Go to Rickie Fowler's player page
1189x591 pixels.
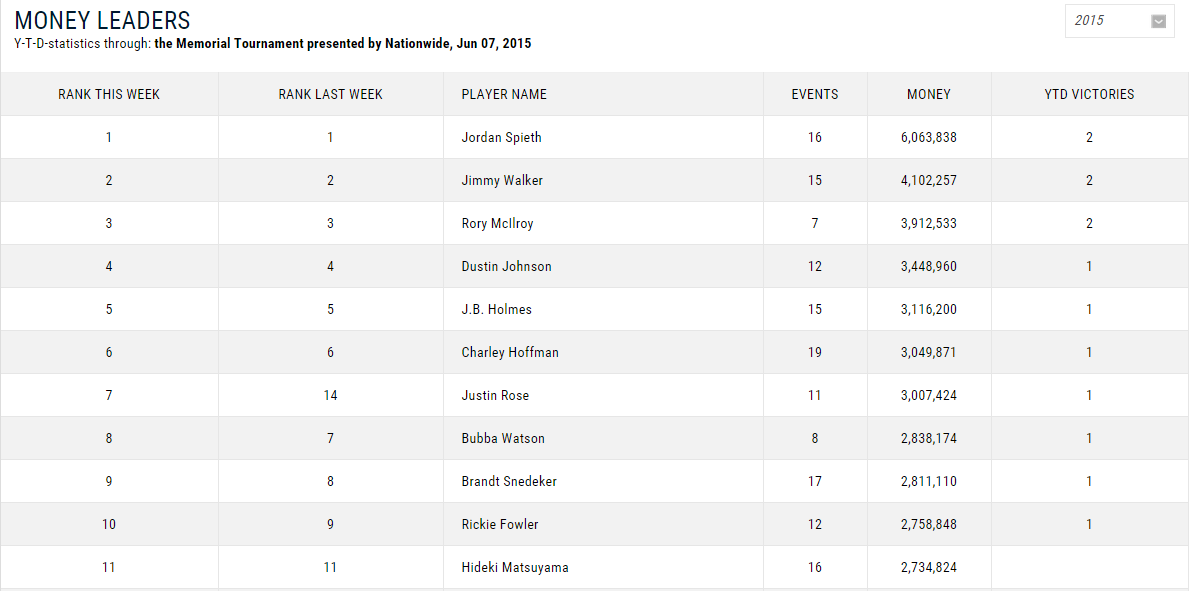coord(500,524)
